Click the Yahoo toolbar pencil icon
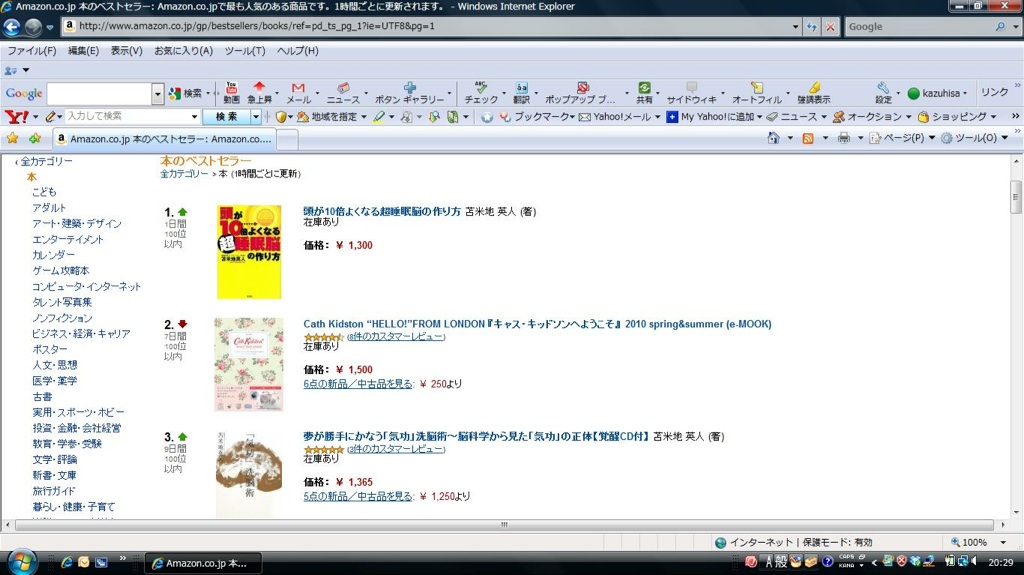This screenshot has width=1024, height=575. click(x=50, y=116)
